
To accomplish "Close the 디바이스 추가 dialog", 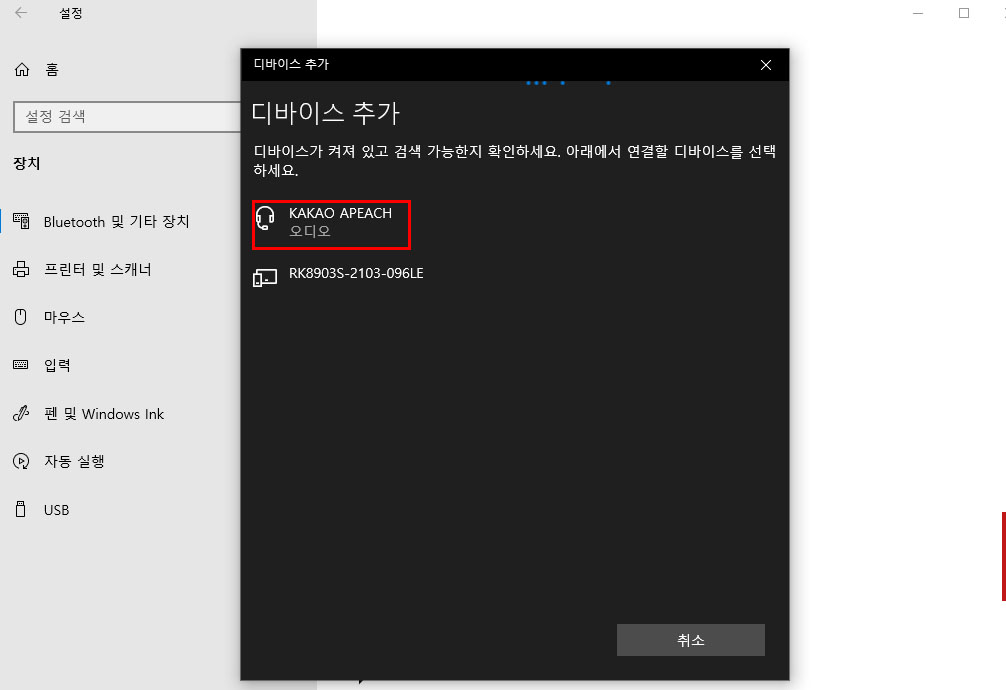I will click(x=765, y=65).
